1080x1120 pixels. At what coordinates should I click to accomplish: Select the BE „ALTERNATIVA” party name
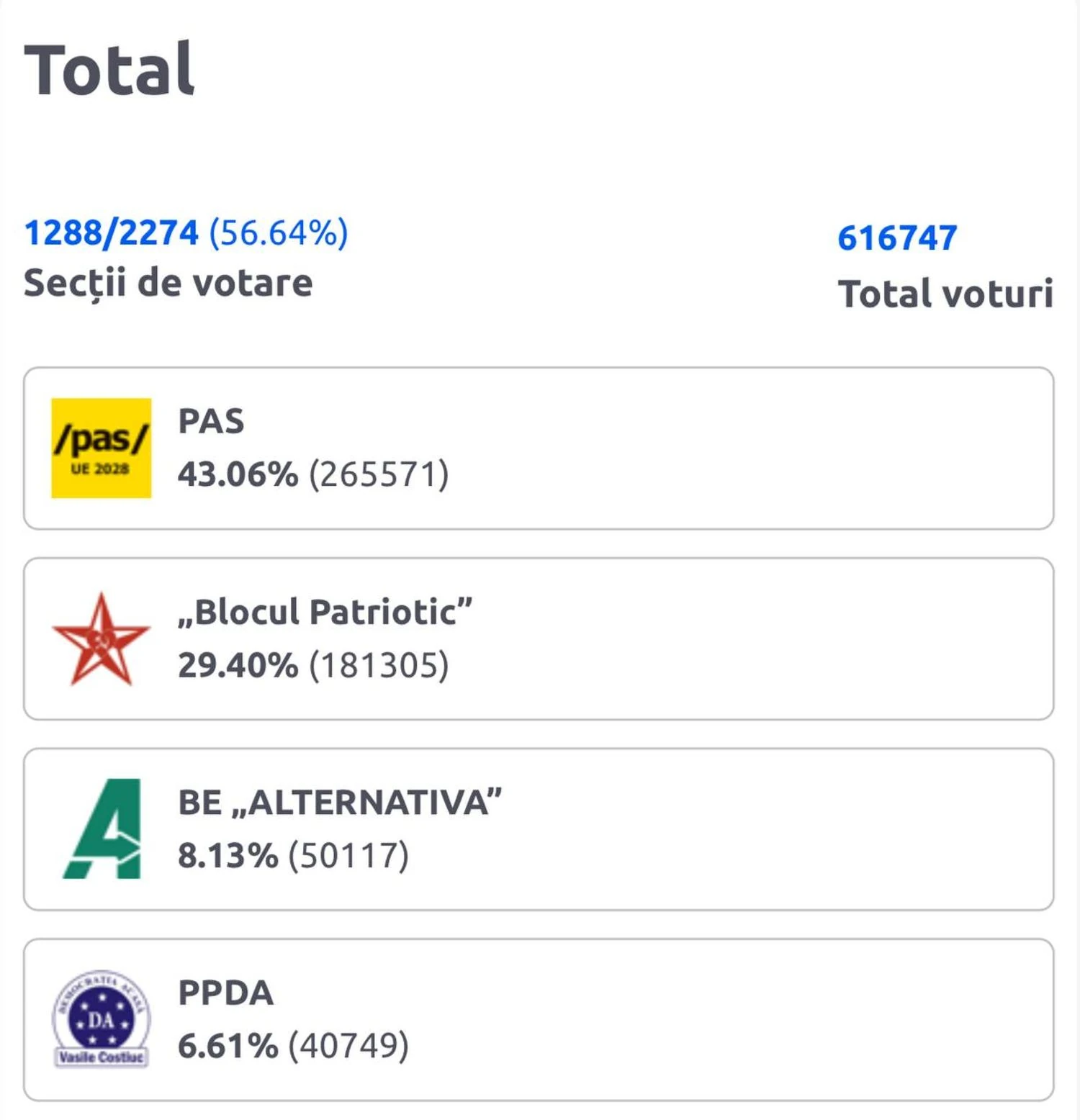(x=339, y=802)
